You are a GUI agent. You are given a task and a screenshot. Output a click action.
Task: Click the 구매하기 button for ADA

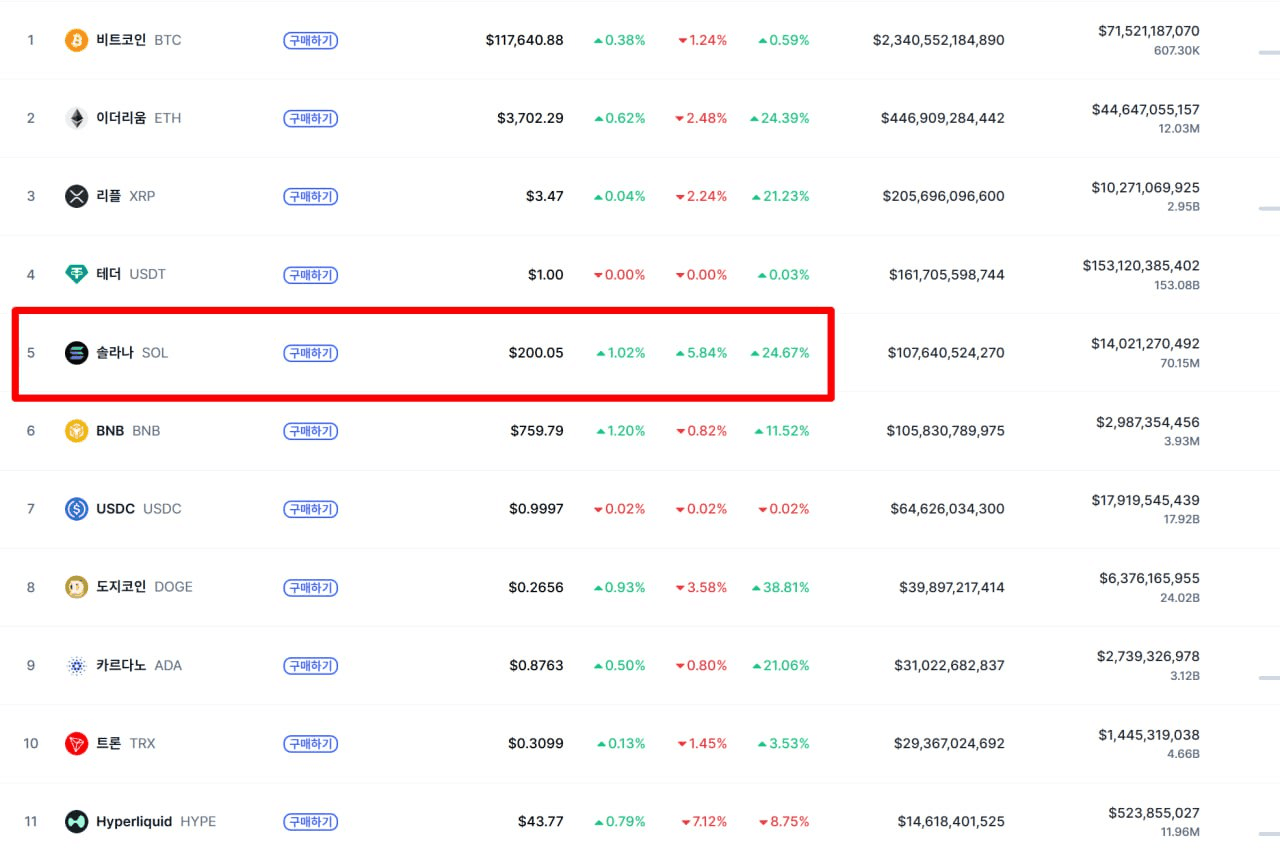pyautogui.click(x=311, y=666)
